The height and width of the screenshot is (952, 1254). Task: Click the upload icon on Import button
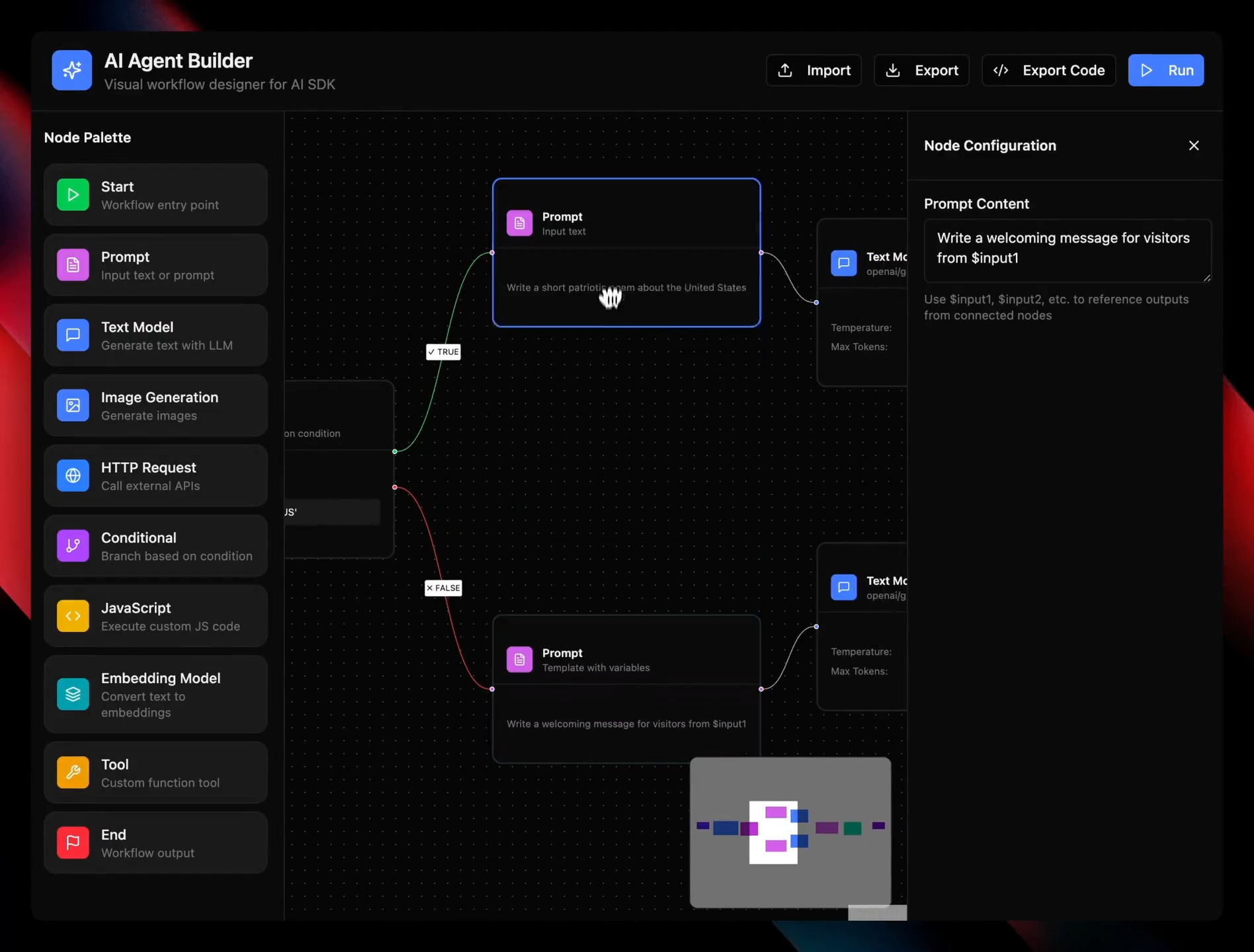pos(785,70)
